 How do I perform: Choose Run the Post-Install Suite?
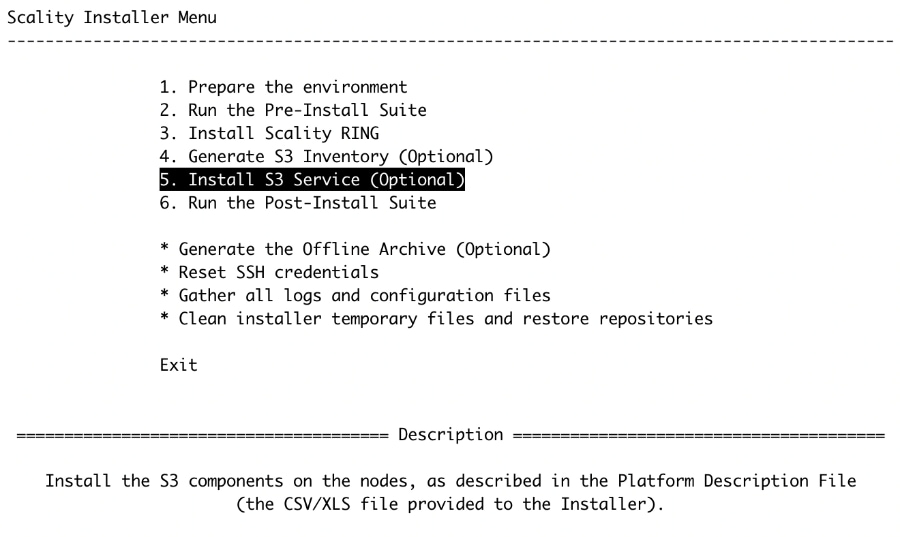(298, 203)
